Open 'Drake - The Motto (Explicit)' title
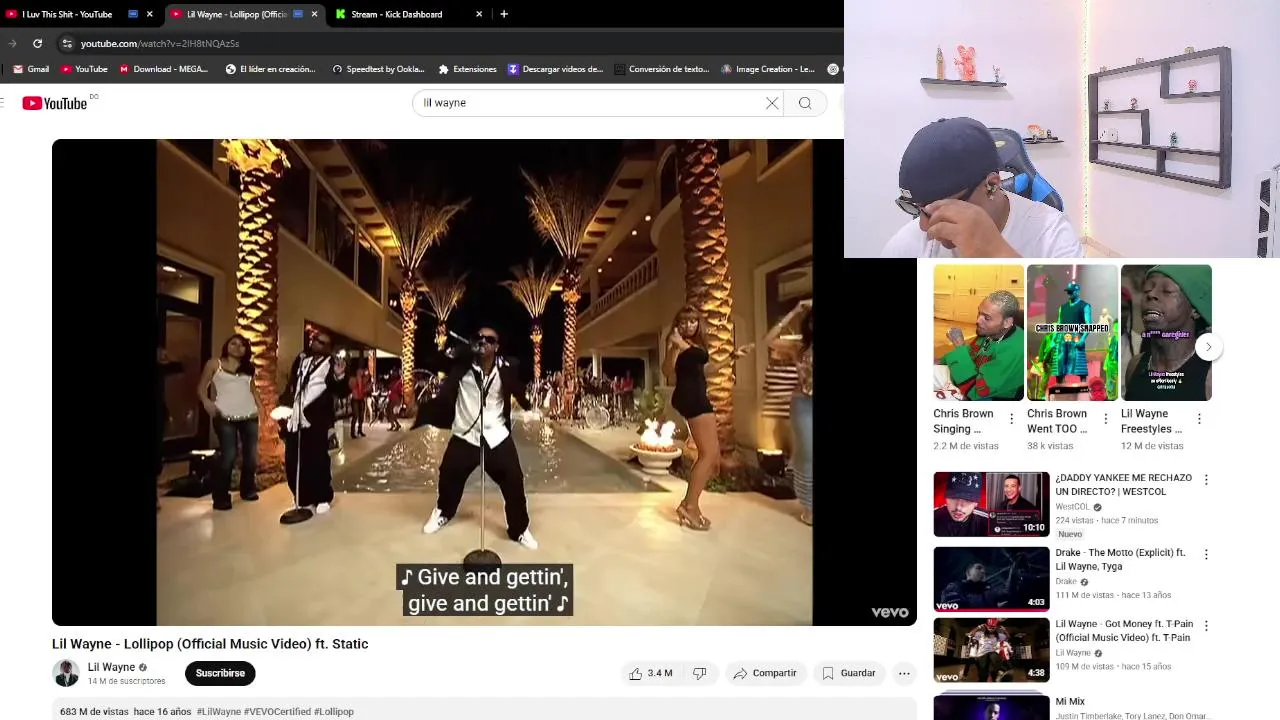 pyautogui.click(x=1120, y=559)
